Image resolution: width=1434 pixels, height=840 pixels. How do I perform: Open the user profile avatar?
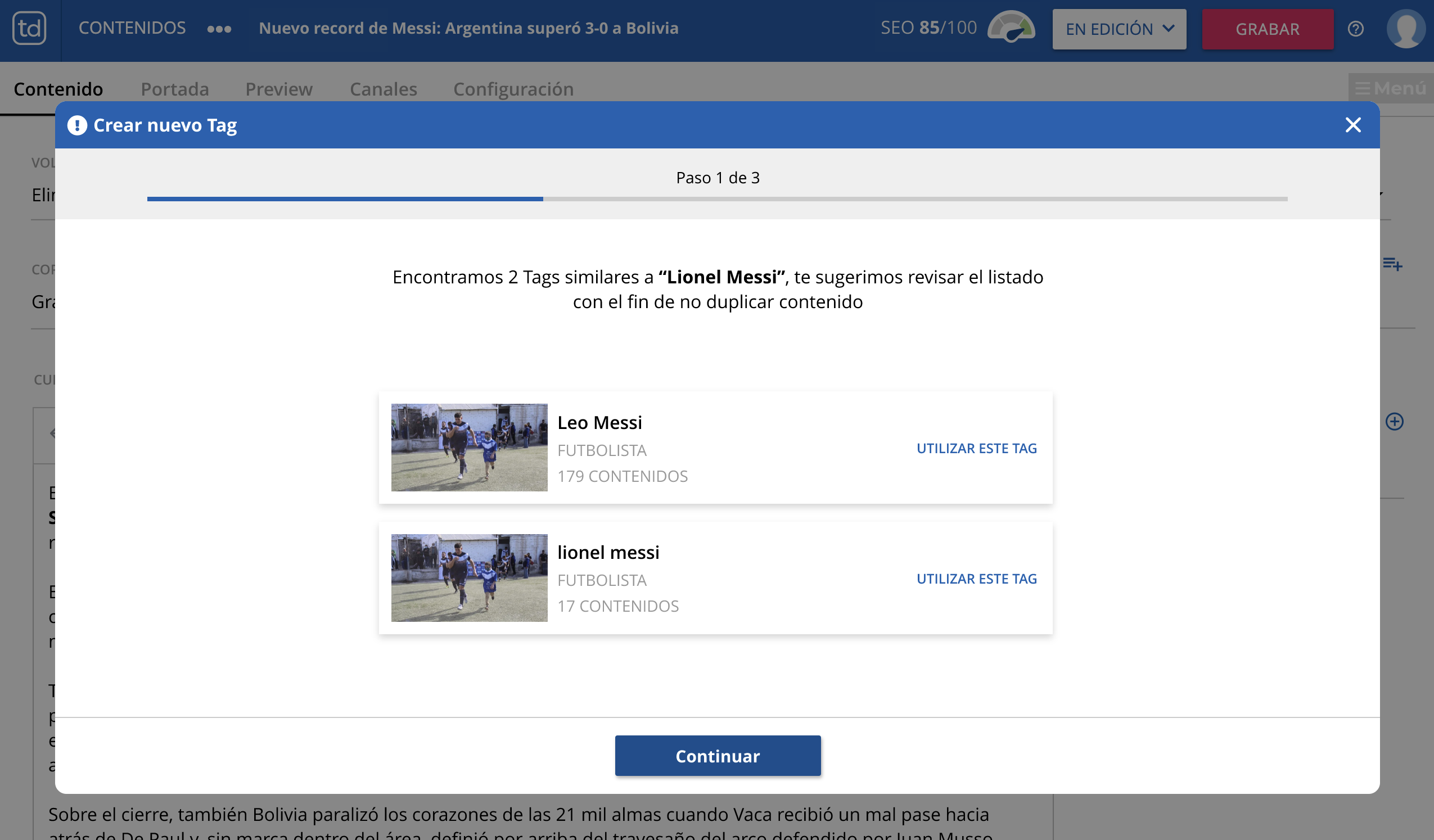click(1406, 29)
